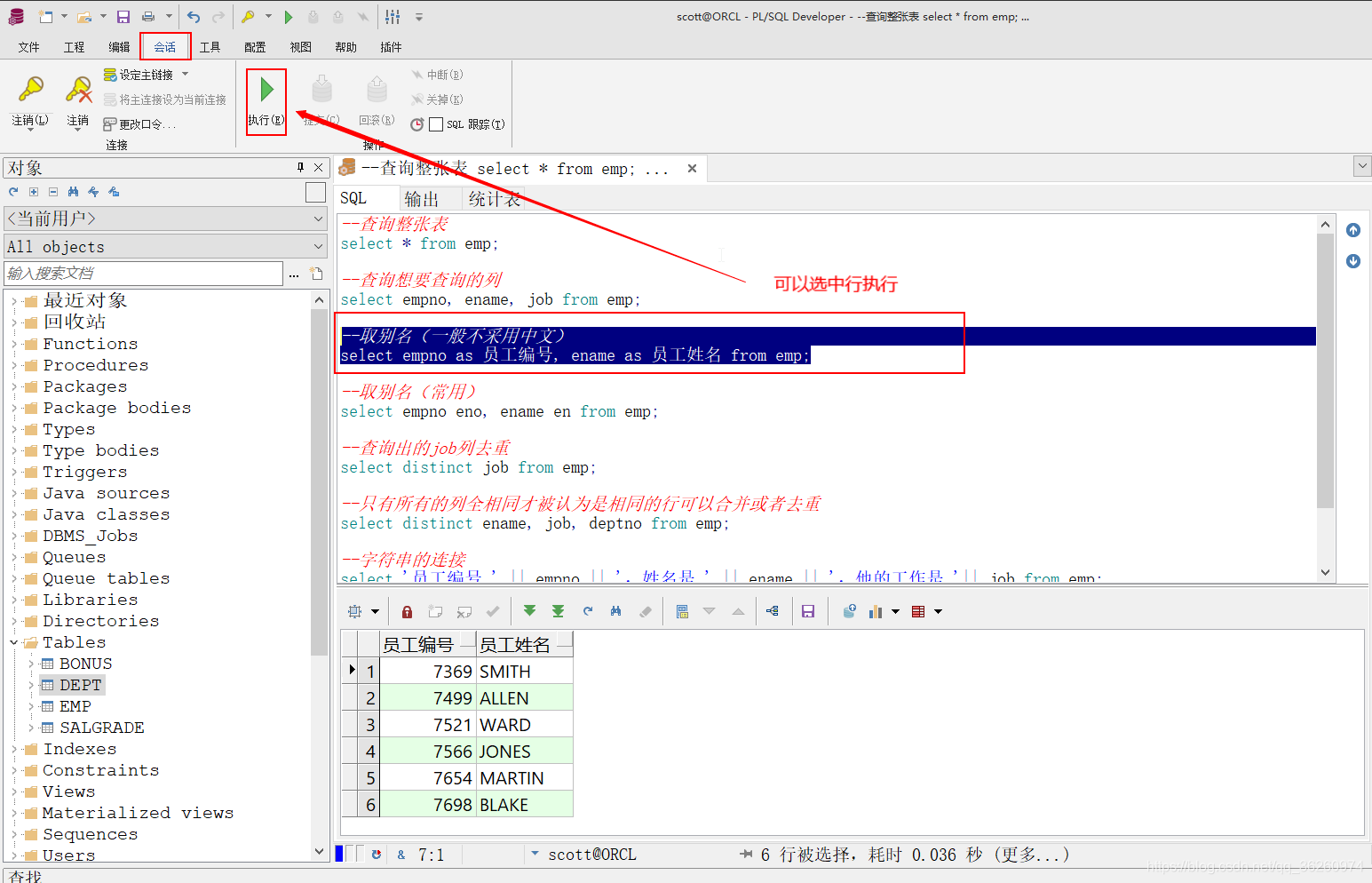Expand the BONUS table node
The width and height of the screenshot is (1372, 883).
(30, 664)
